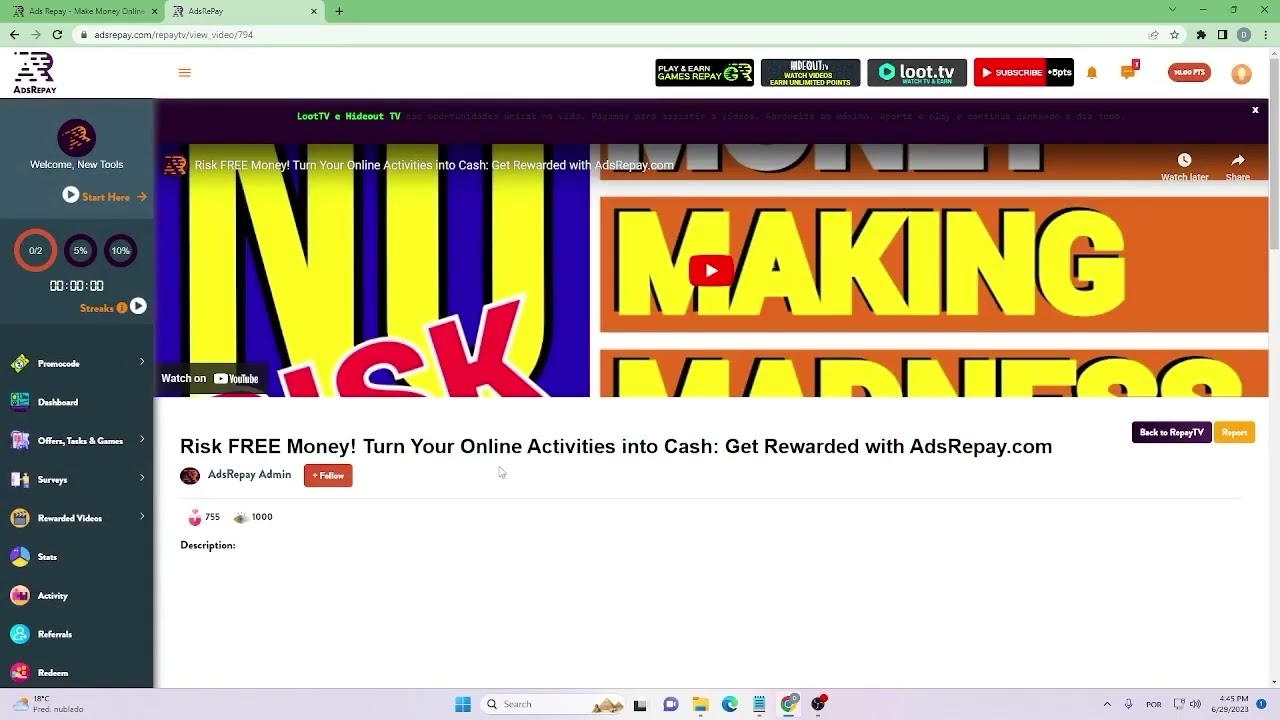Click the video title in player
This screenshot has height=720, width=1280.
[x=434, y=165]
